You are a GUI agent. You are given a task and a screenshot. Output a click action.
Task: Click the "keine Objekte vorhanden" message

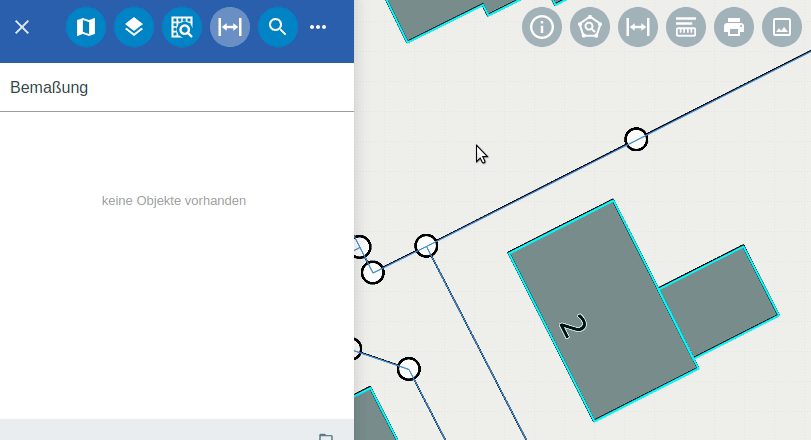[174, 200]
